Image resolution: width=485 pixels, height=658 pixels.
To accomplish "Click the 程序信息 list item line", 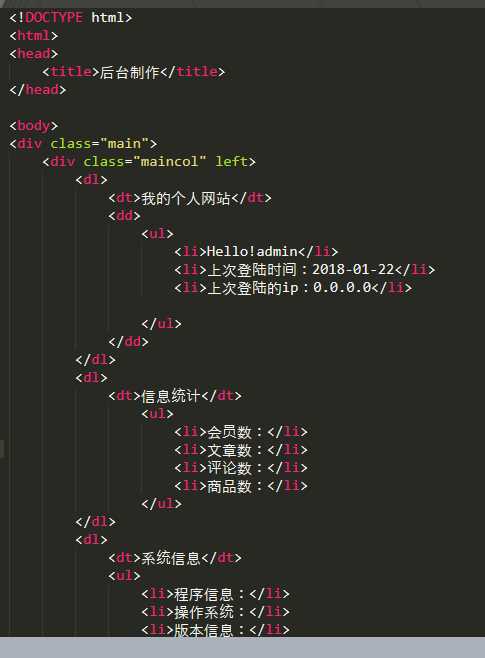I will click(216, 594).
